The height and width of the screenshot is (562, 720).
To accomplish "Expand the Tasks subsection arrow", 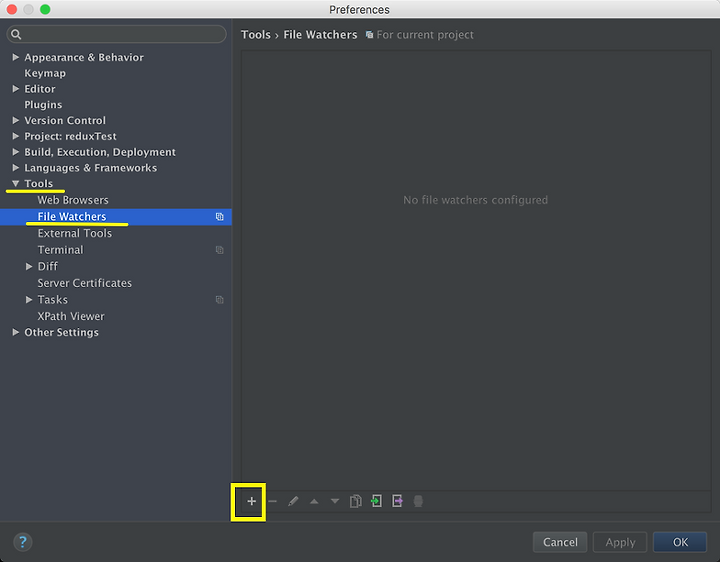I will pyautogui.click(x=29, y=300).
